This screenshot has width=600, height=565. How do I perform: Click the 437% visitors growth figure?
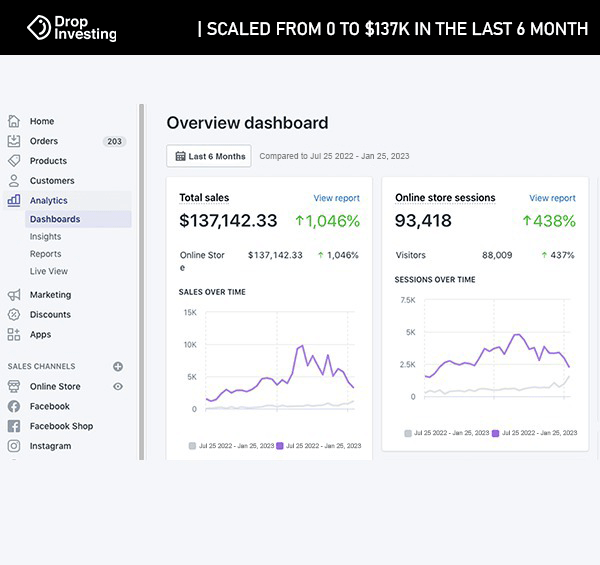point(558,255)
